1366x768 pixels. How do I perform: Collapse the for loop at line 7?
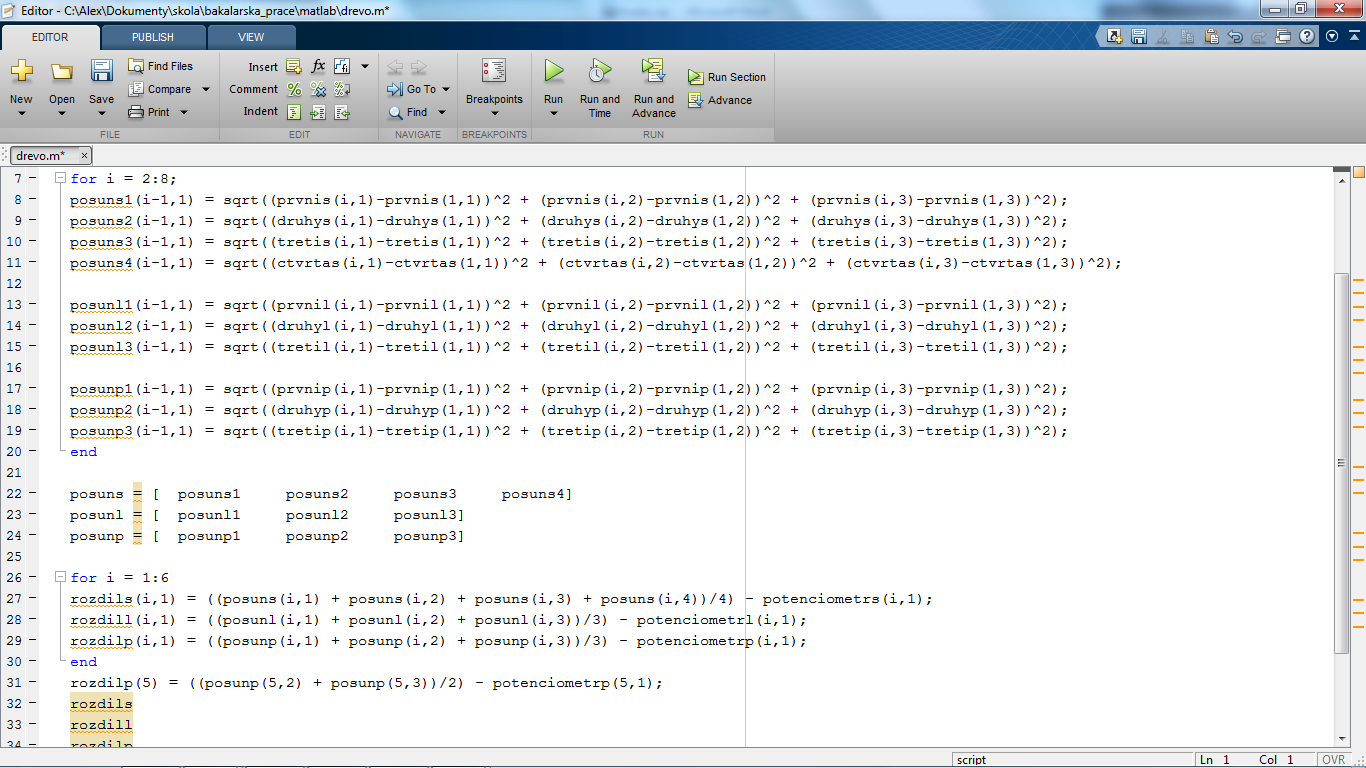(60, 178)
